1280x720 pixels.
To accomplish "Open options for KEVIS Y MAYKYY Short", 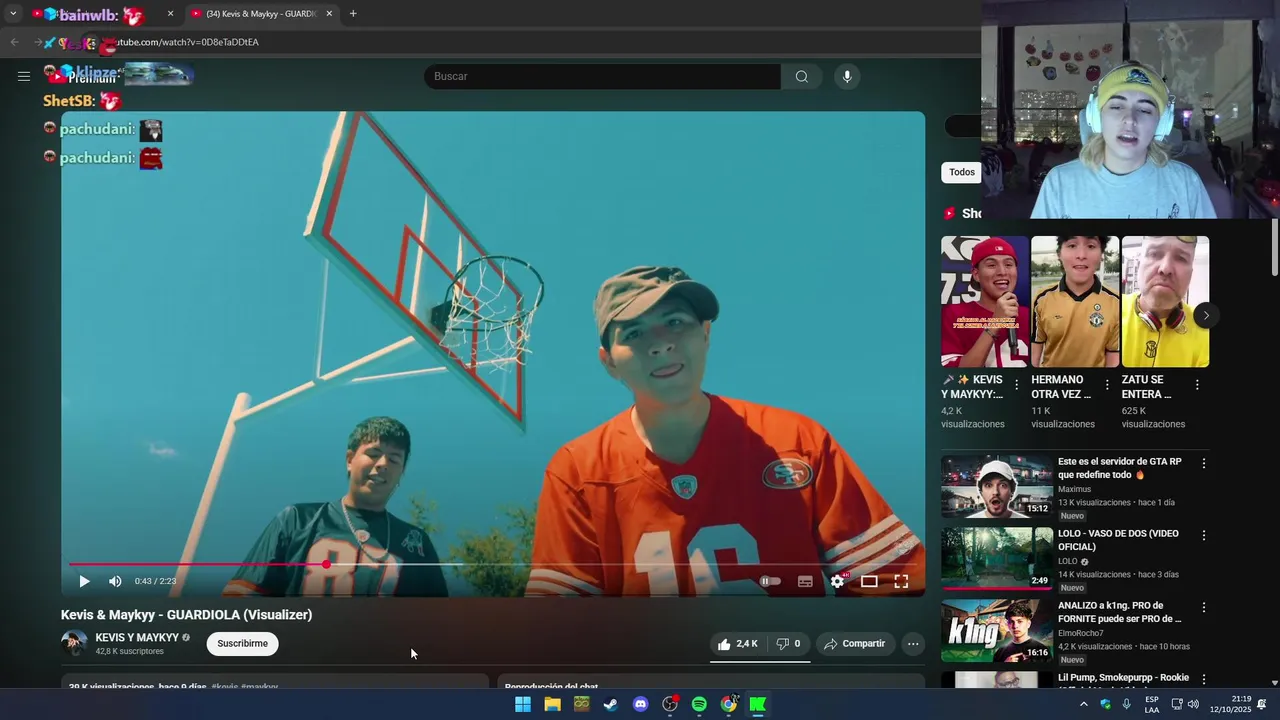I will [1017, 385].
